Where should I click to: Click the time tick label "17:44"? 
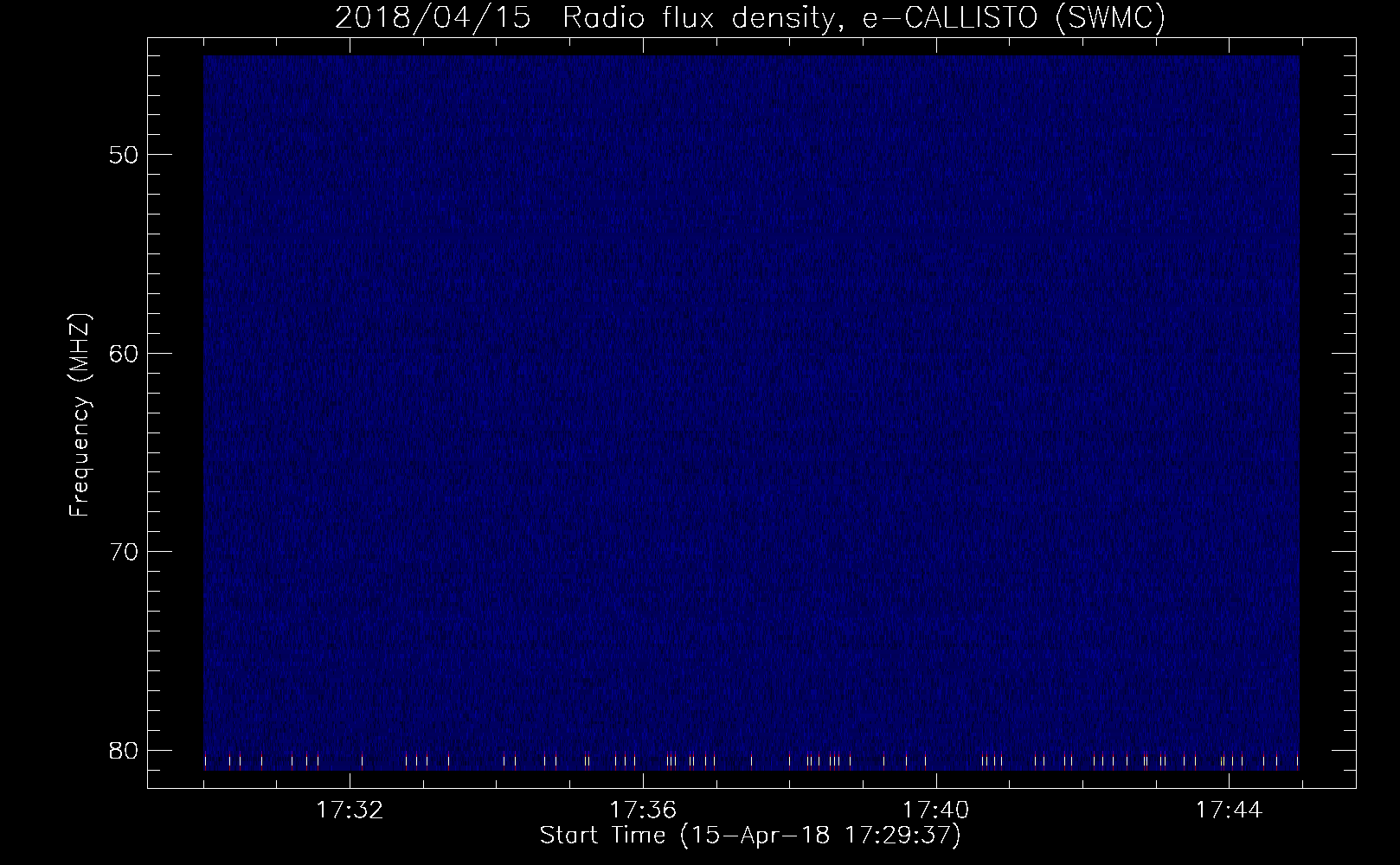(x=1229, y=811)
